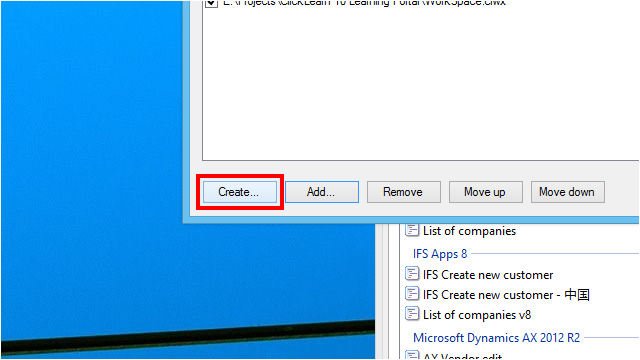Viewport: 640px width, 360px height.
Task: Click the icon for plain IFS Create new customer
Action: coord(412,273)
